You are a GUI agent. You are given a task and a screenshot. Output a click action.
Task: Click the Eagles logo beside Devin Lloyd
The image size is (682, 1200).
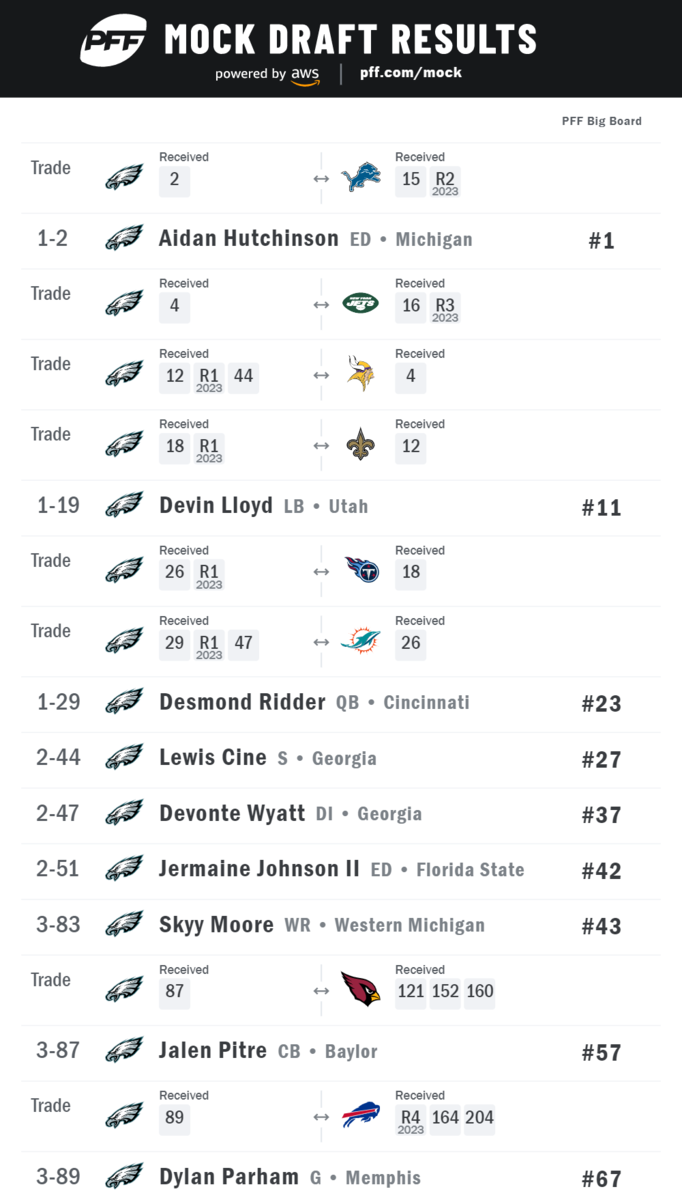point(124,506)
